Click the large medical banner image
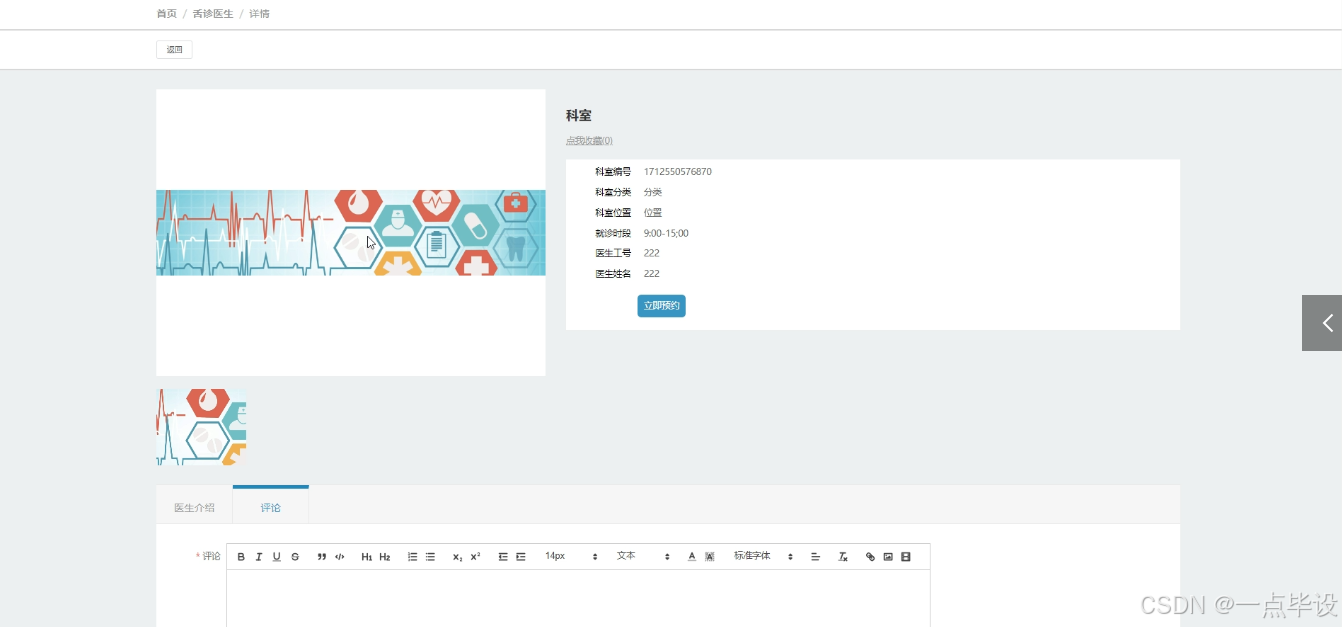The image size is (1342, 627). 351,233
